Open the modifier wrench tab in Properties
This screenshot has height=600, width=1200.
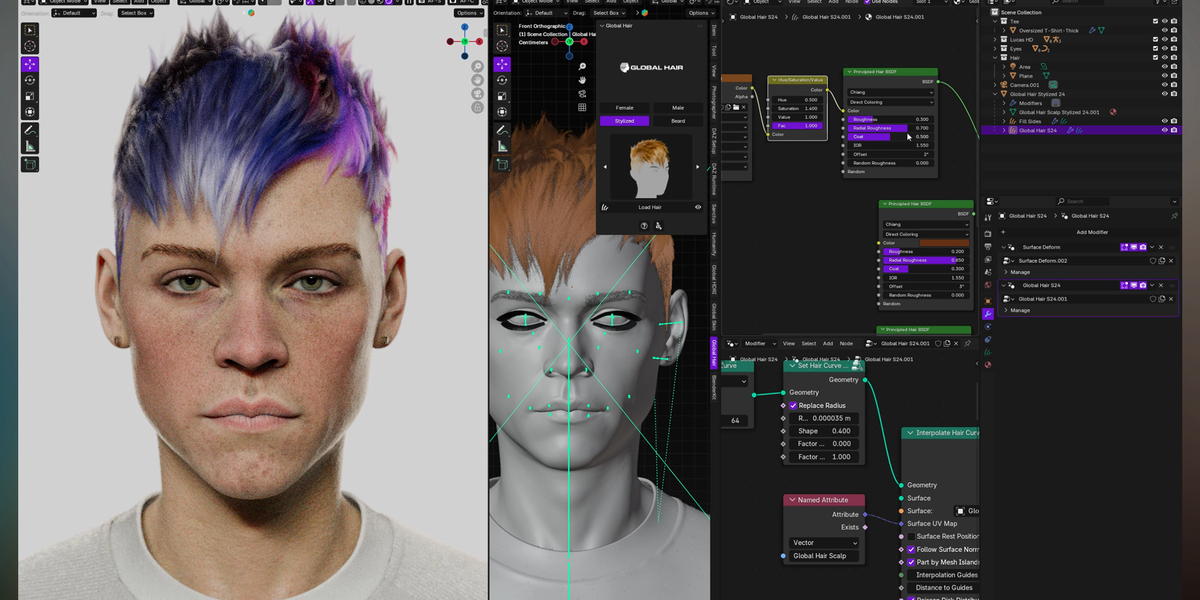click(988, 314)
